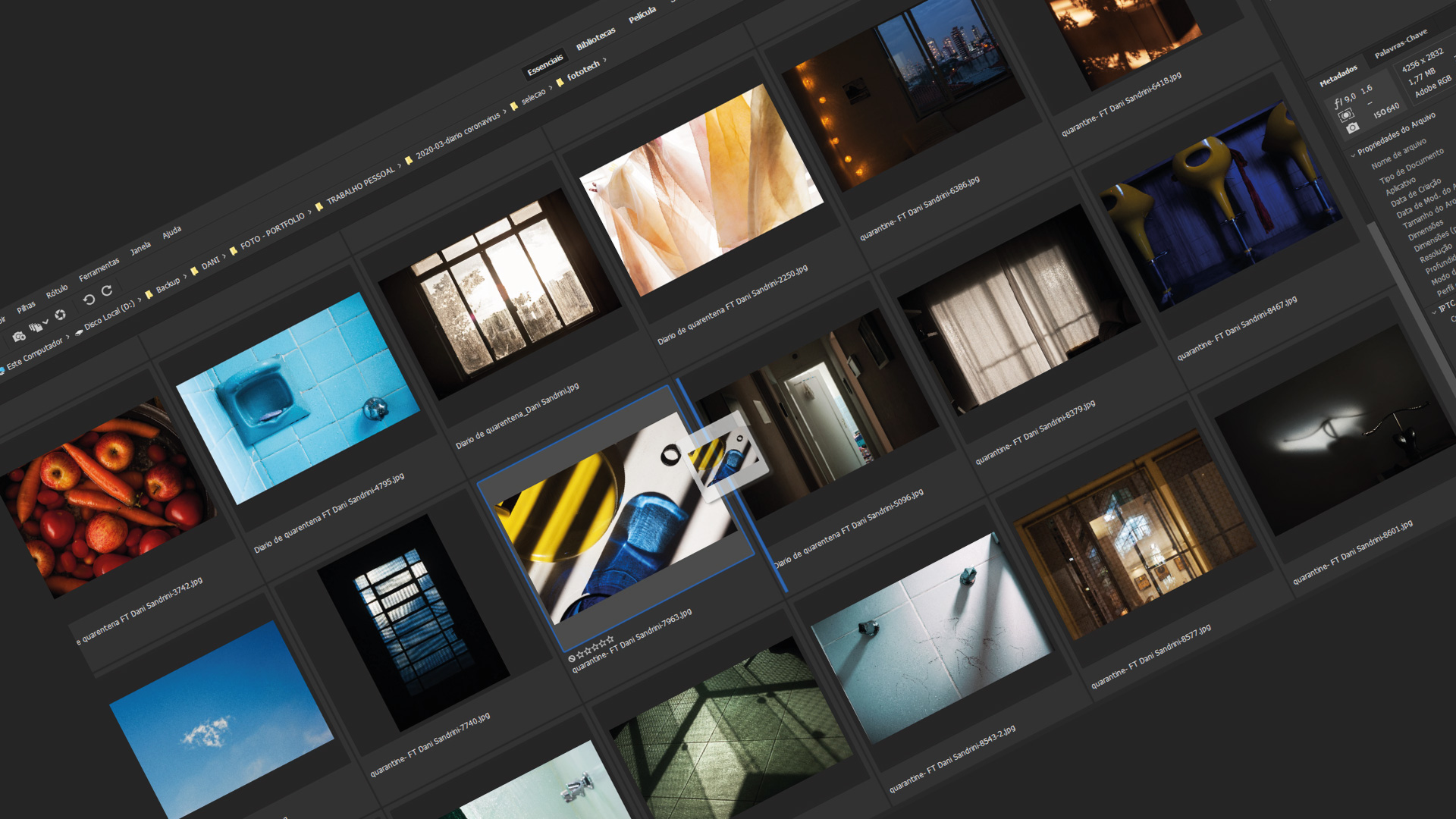Click the folder icon beside Backup

tap(149, 295)
